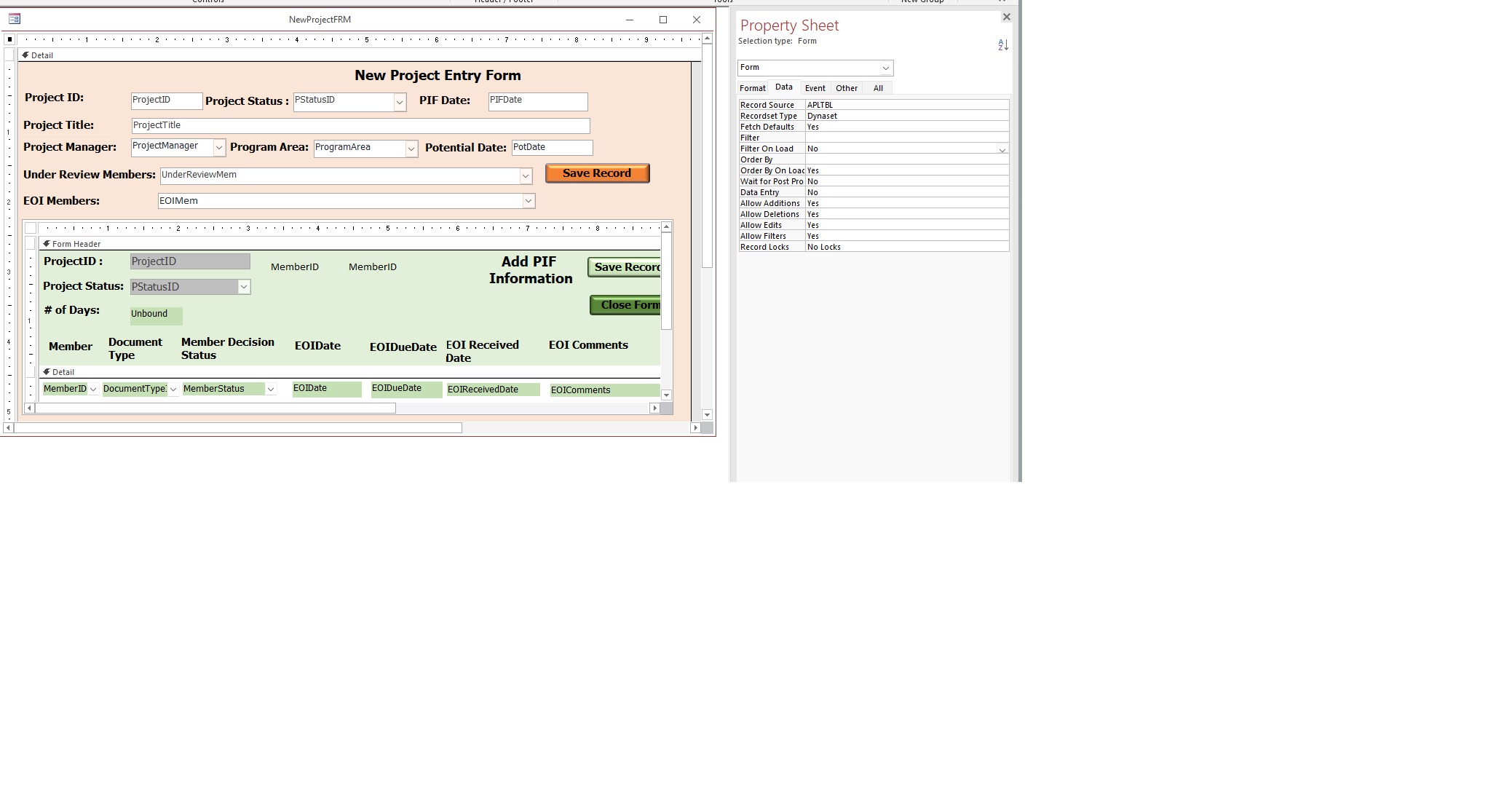Image resolution: width=1512 pixels, height=798 pixels.
Task: Switch to the Event tab in Property Sheet
Action: point(815,87)
